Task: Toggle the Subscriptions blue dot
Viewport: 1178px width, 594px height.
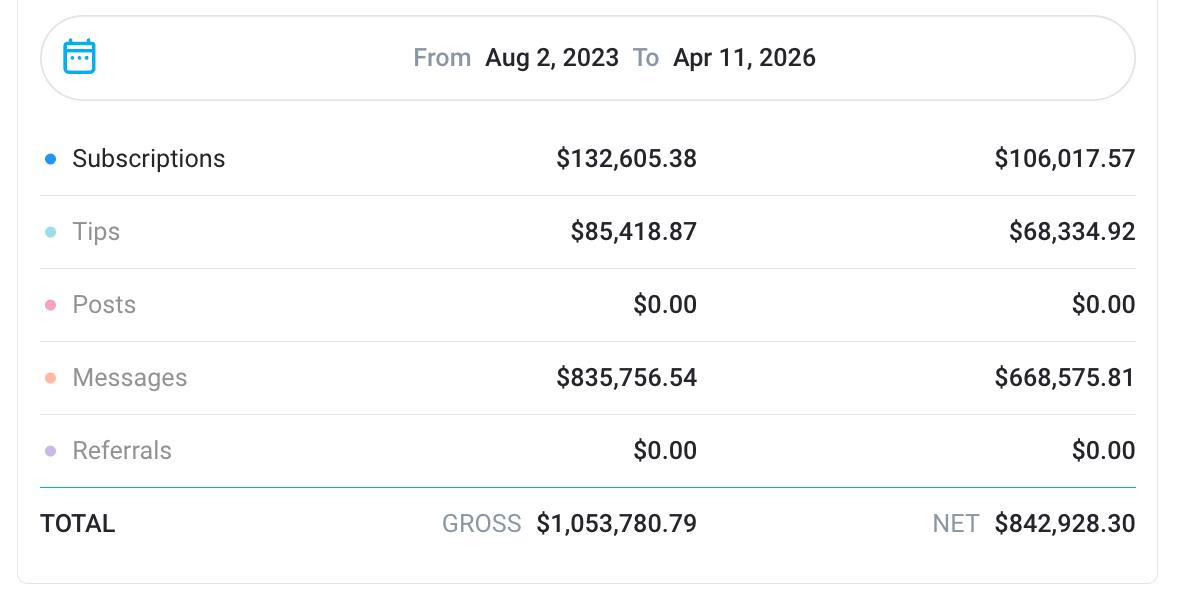Action: coord(50,159)
